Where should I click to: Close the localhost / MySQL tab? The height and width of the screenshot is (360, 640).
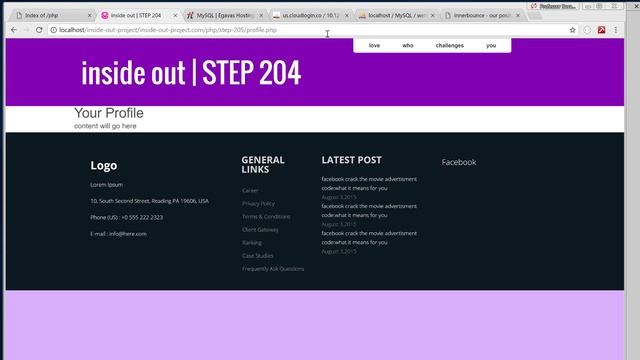[x=432, y=15]
